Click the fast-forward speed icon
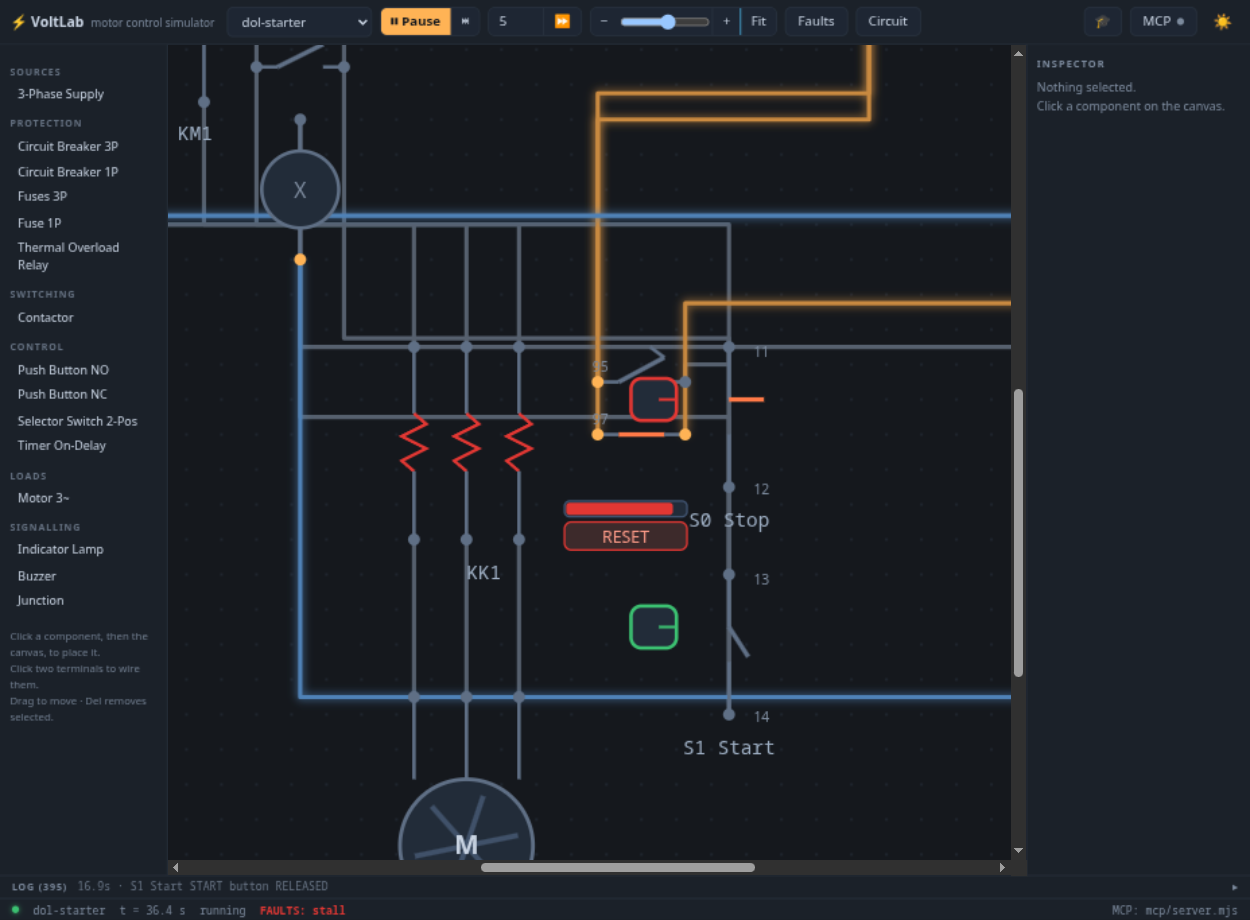The height and width of the screenshot is (920, 1250). pos(562,21)
